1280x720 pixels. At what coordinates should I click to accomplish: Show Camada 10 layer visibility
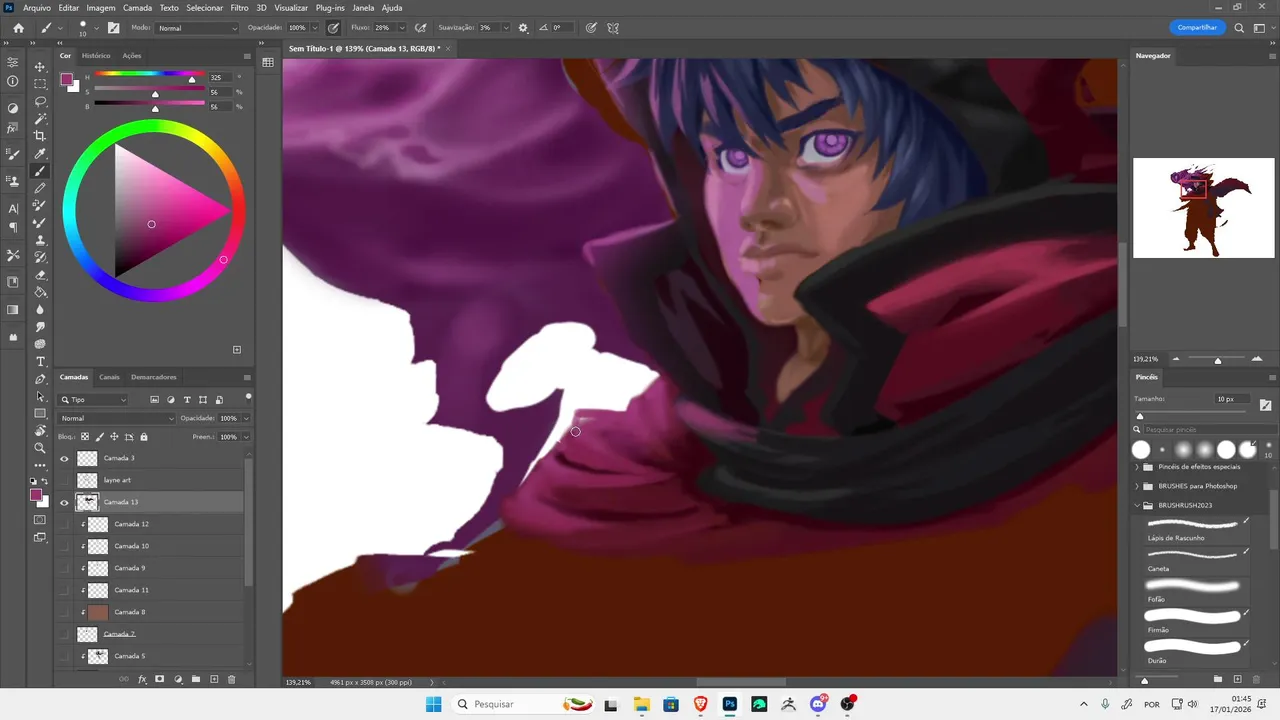click(65, 546)
